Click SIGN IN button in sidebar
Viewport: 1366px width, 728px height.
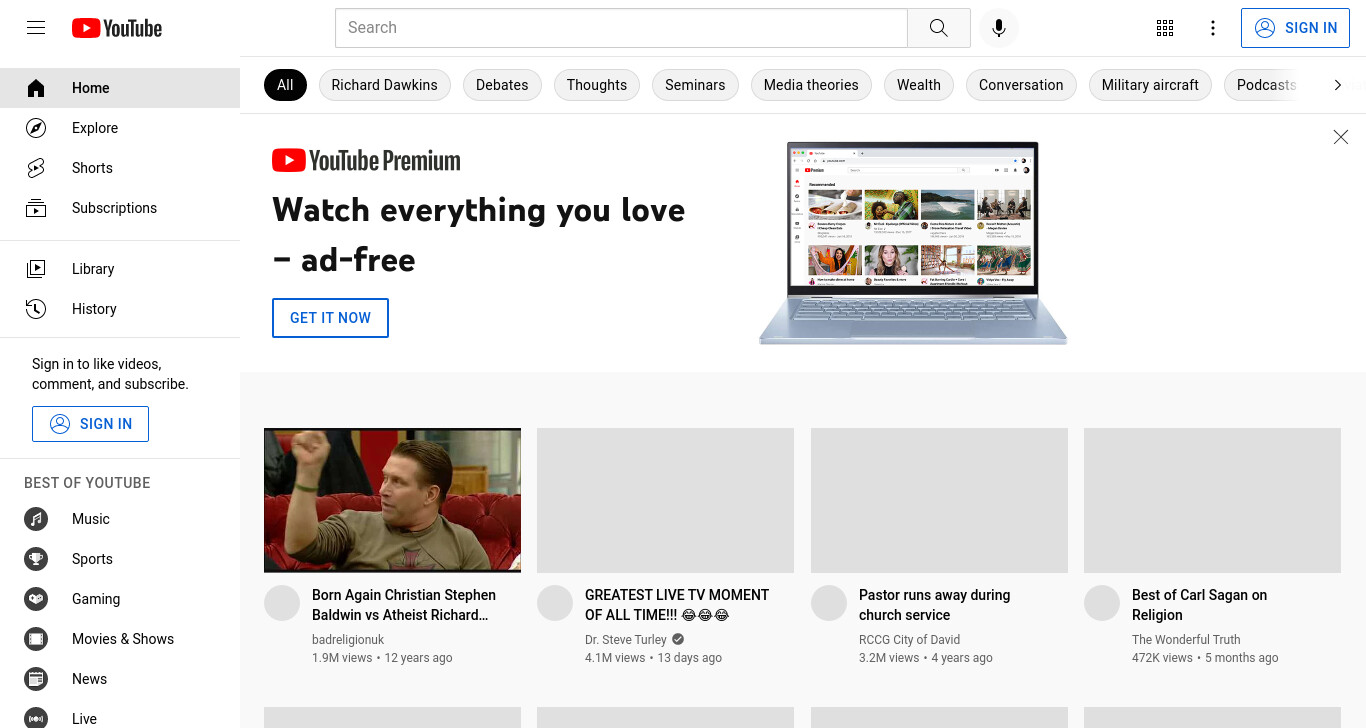[90, 424]
